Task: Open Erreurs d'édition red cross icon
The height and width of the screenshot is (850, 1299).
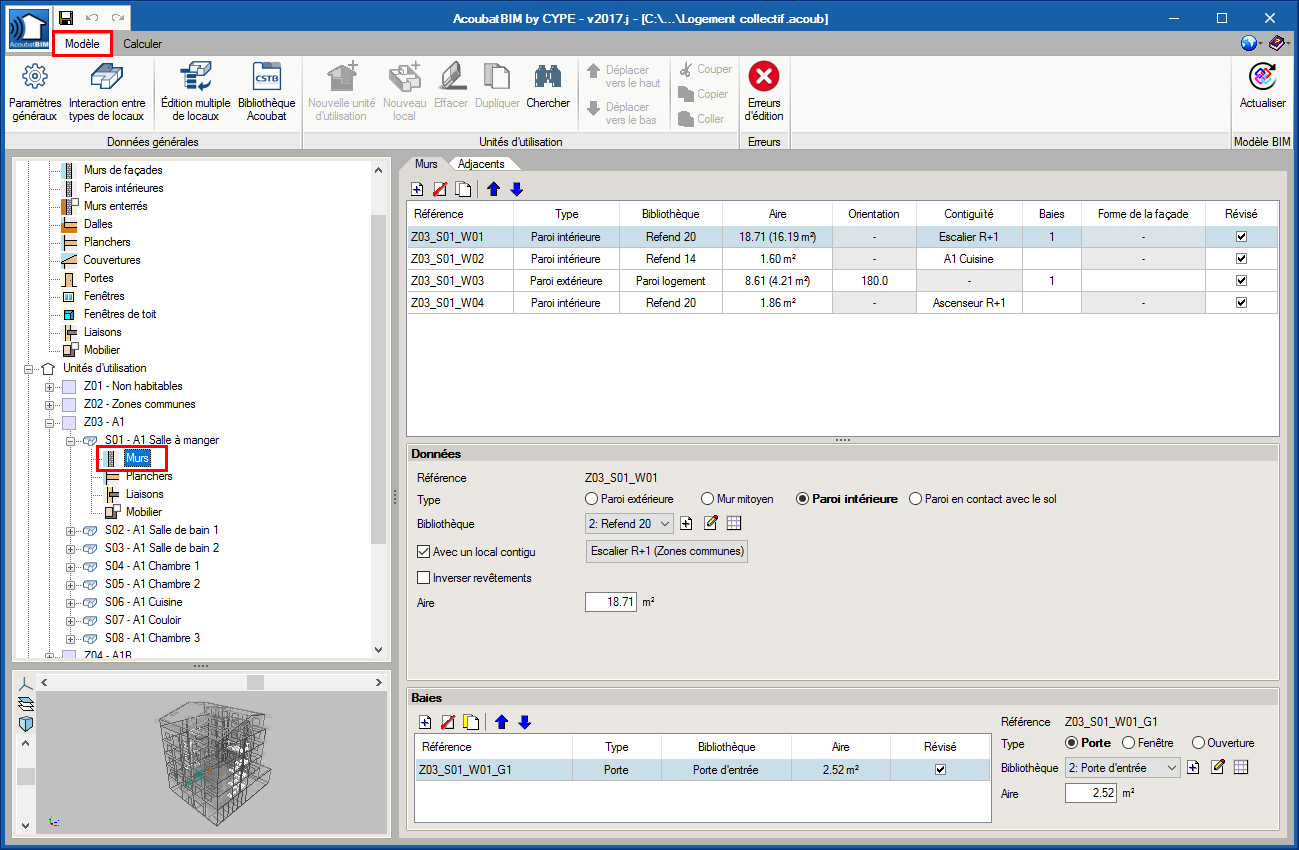Action: tap(764, 76)
